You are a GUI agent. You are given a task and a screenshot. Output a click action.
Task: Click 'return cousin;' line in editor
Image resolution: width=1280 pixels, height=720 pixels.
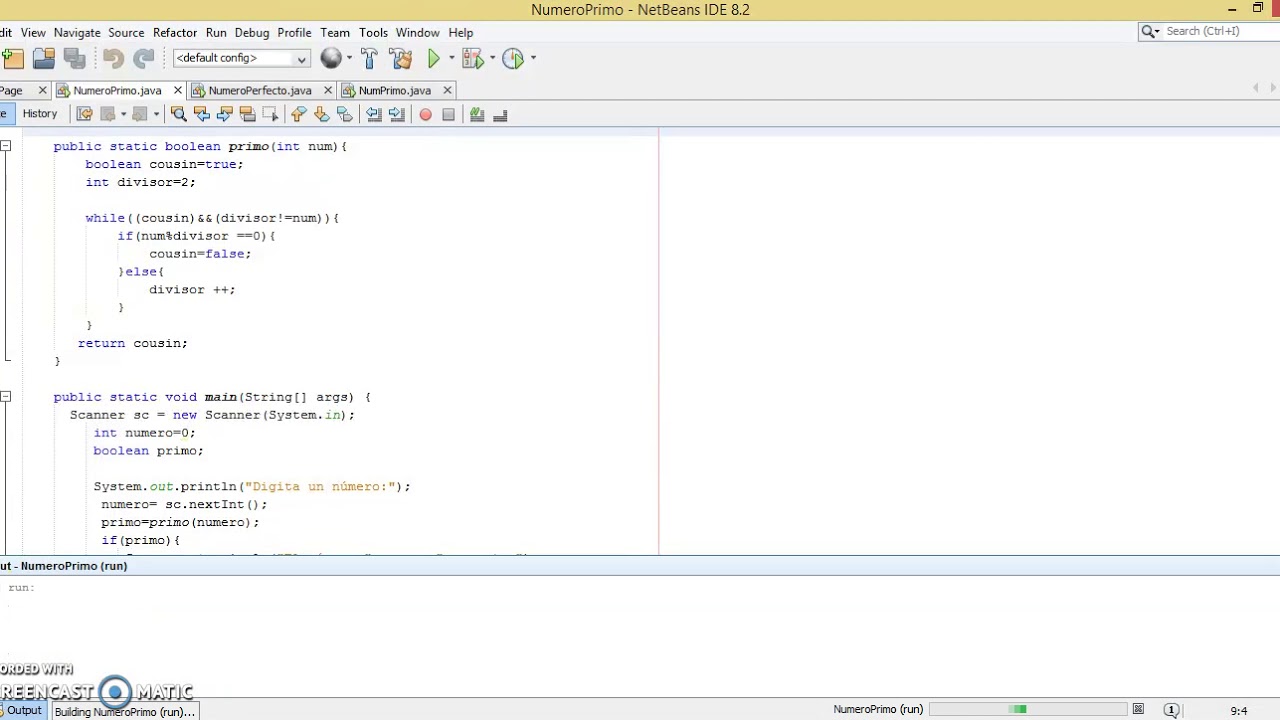click(x=133, y=343)
